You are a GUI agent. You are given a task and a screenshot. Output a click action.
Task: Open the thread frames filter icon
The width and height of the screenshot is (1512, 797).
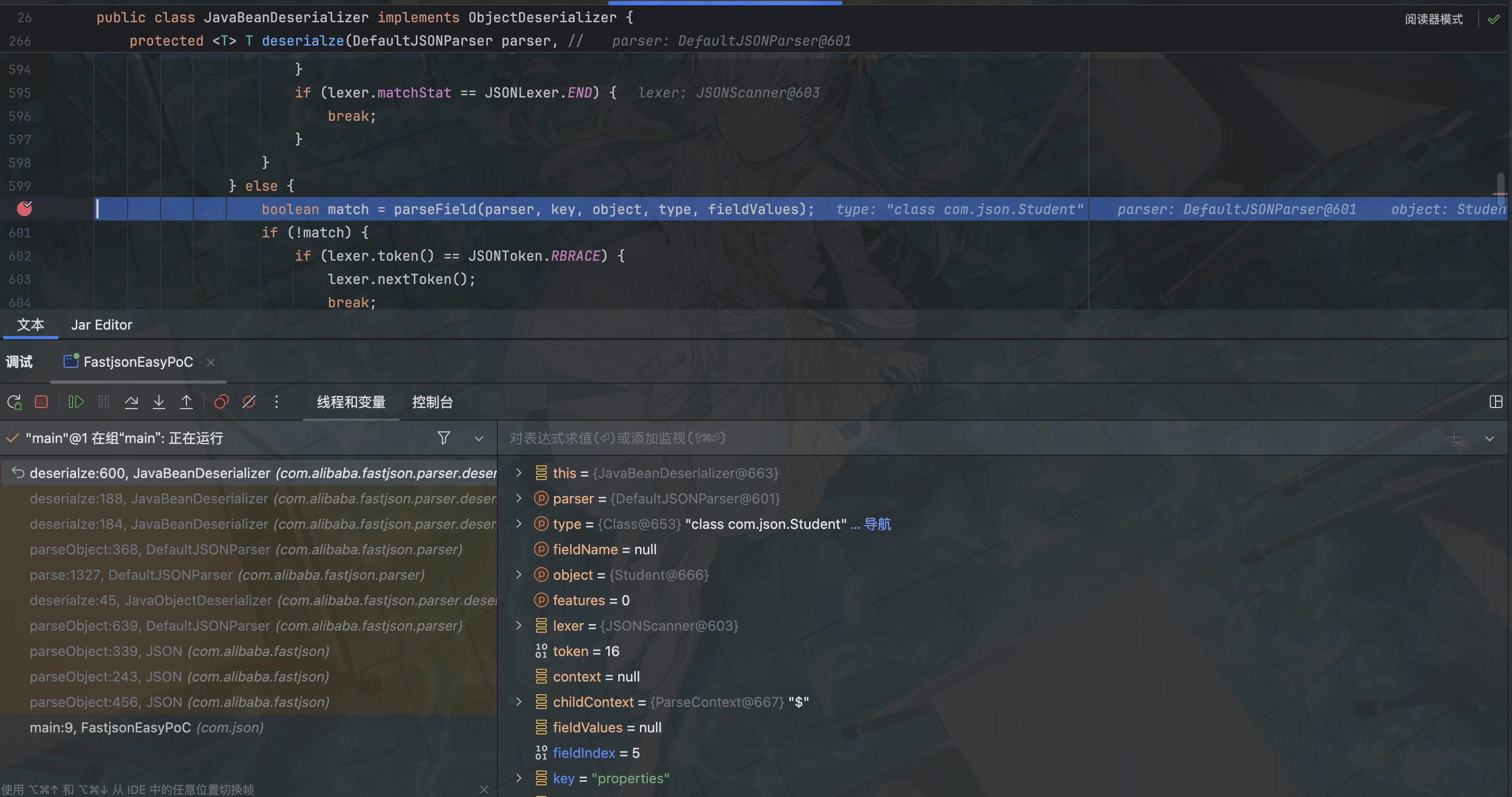[x=444, y=438]
